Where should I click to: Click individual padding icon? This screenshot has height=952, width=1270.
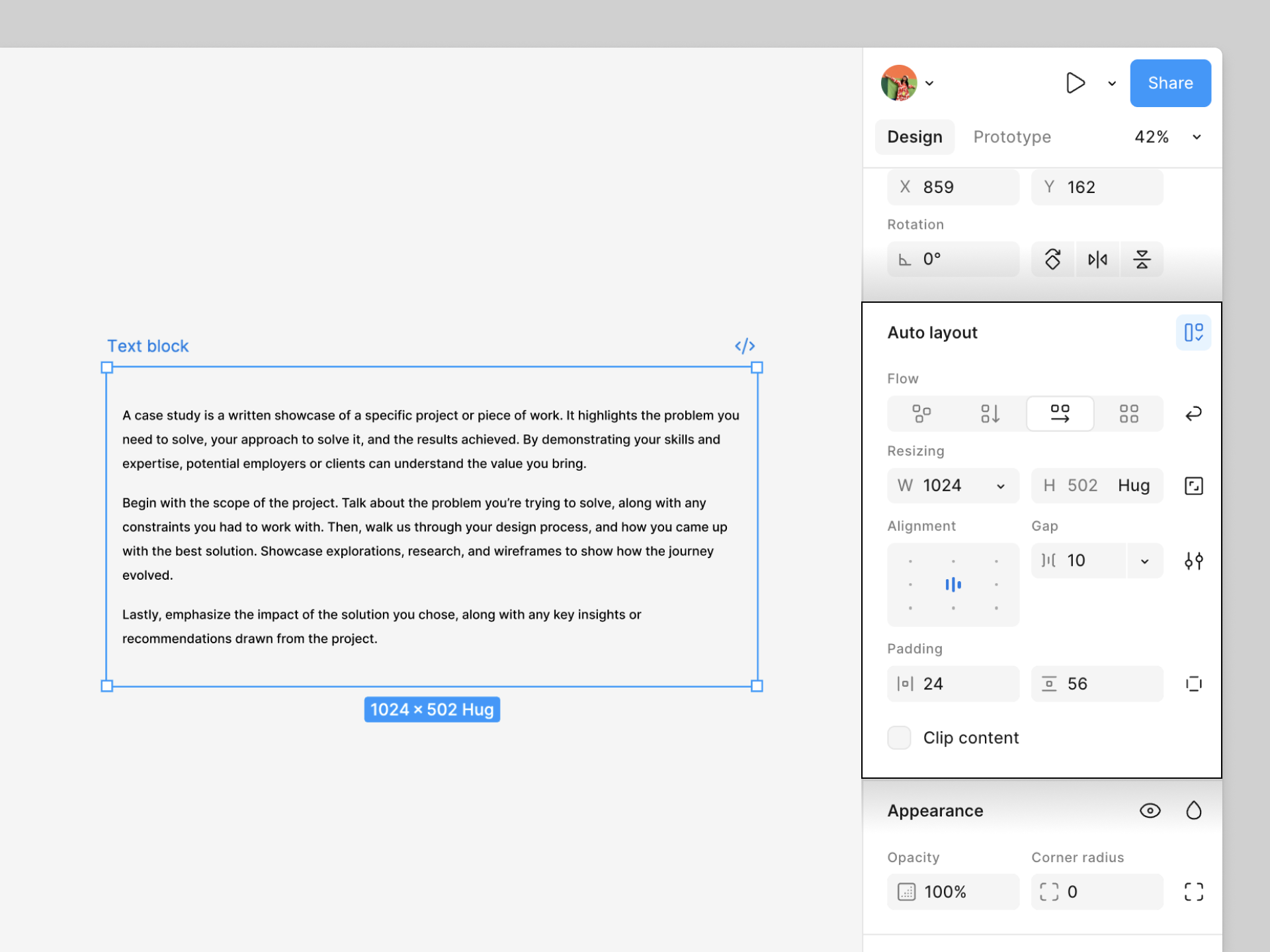point(1193,684)
